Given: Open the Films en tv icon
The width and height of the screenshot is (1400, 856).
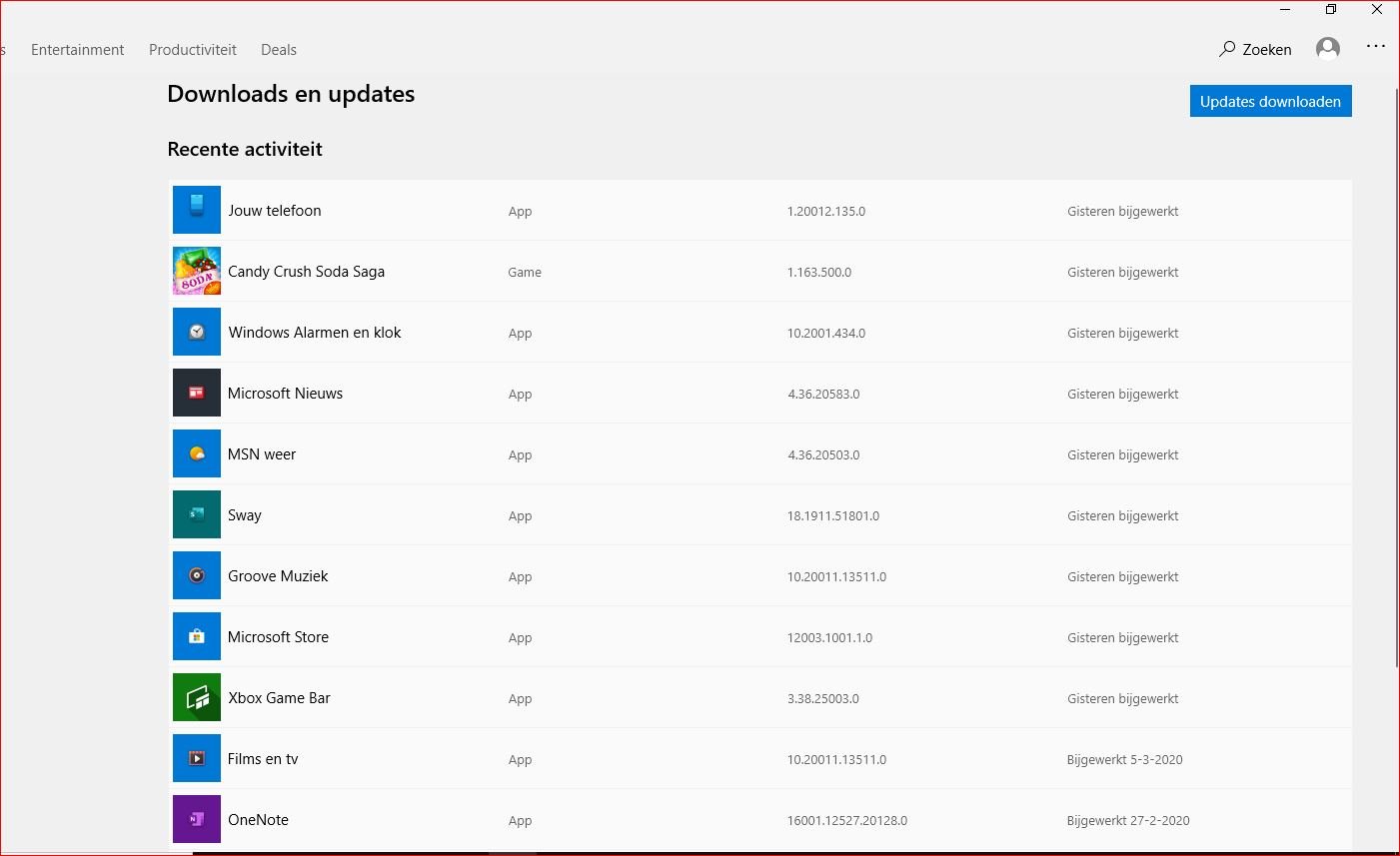Looking at the screenshot, I should (197, 758).
